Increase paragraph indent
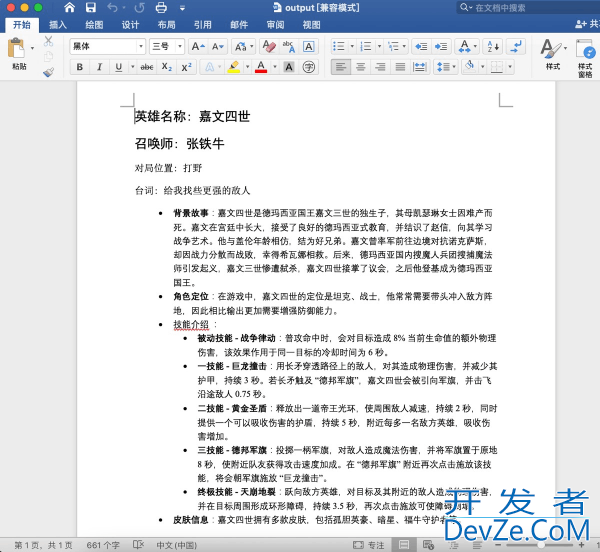 (441, 46)
